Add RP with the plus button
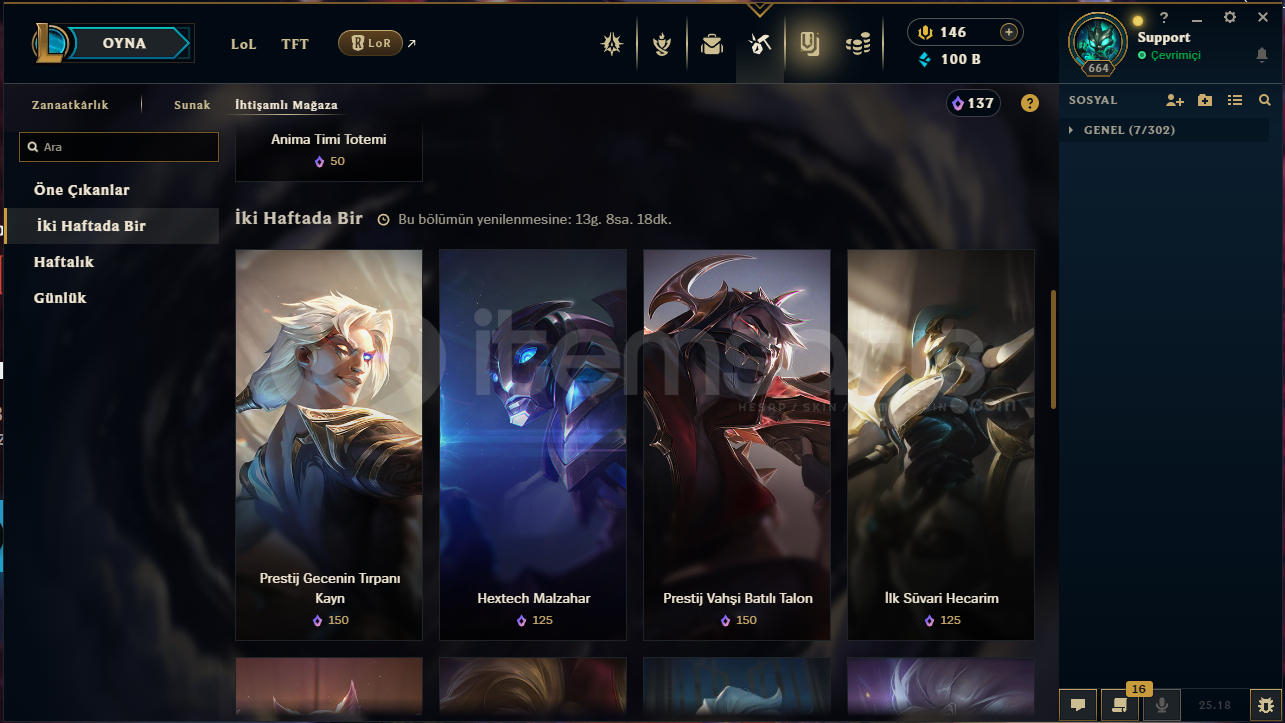 [x=1008, y=32]
